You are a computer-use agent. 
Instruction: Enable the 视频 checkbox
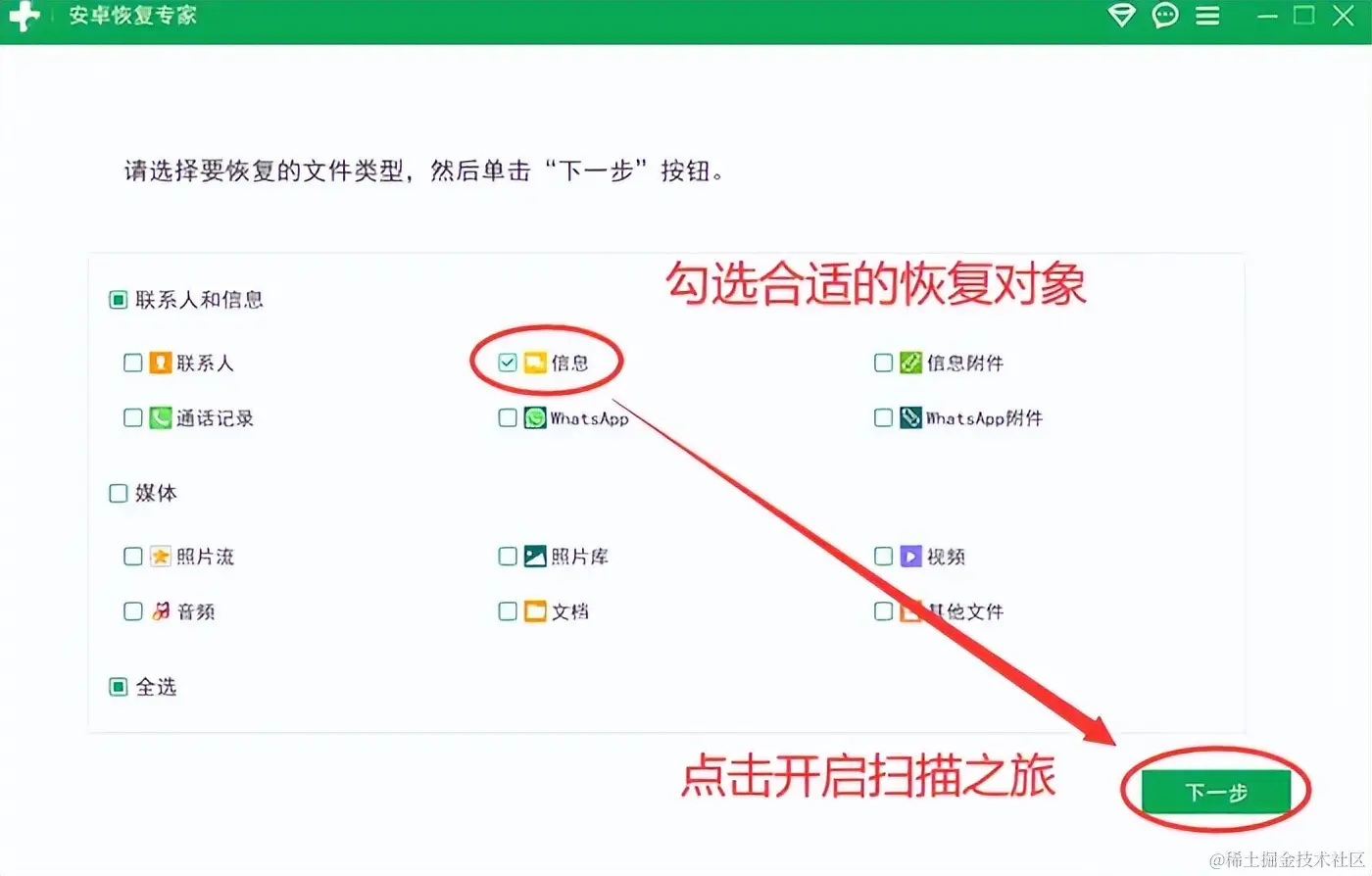tap(883, 557)
